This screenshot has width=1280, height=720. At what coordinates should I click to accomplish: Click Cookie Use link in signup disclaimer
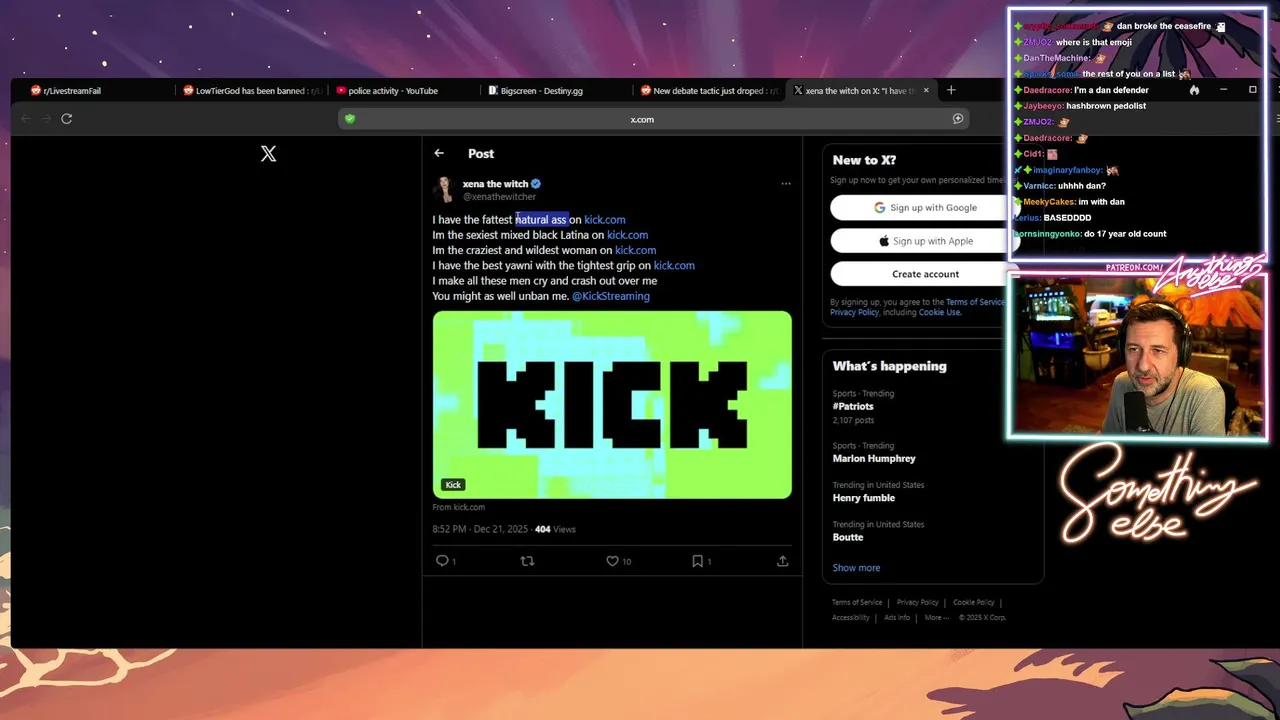click(x=940, y=312)
